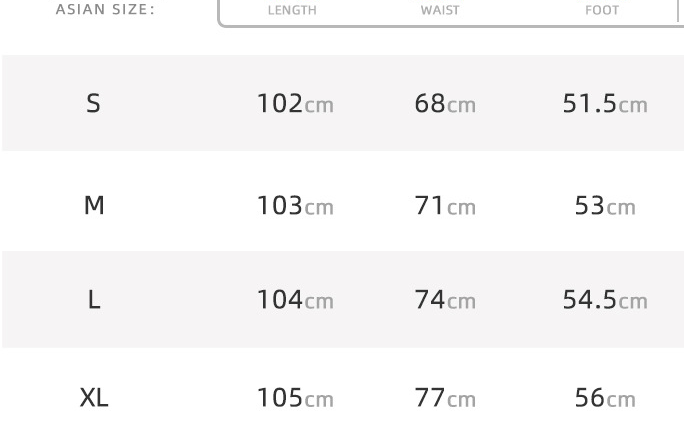Select the LENGTH column header
The height and width of the screenshot is (433, 684).
292,10
